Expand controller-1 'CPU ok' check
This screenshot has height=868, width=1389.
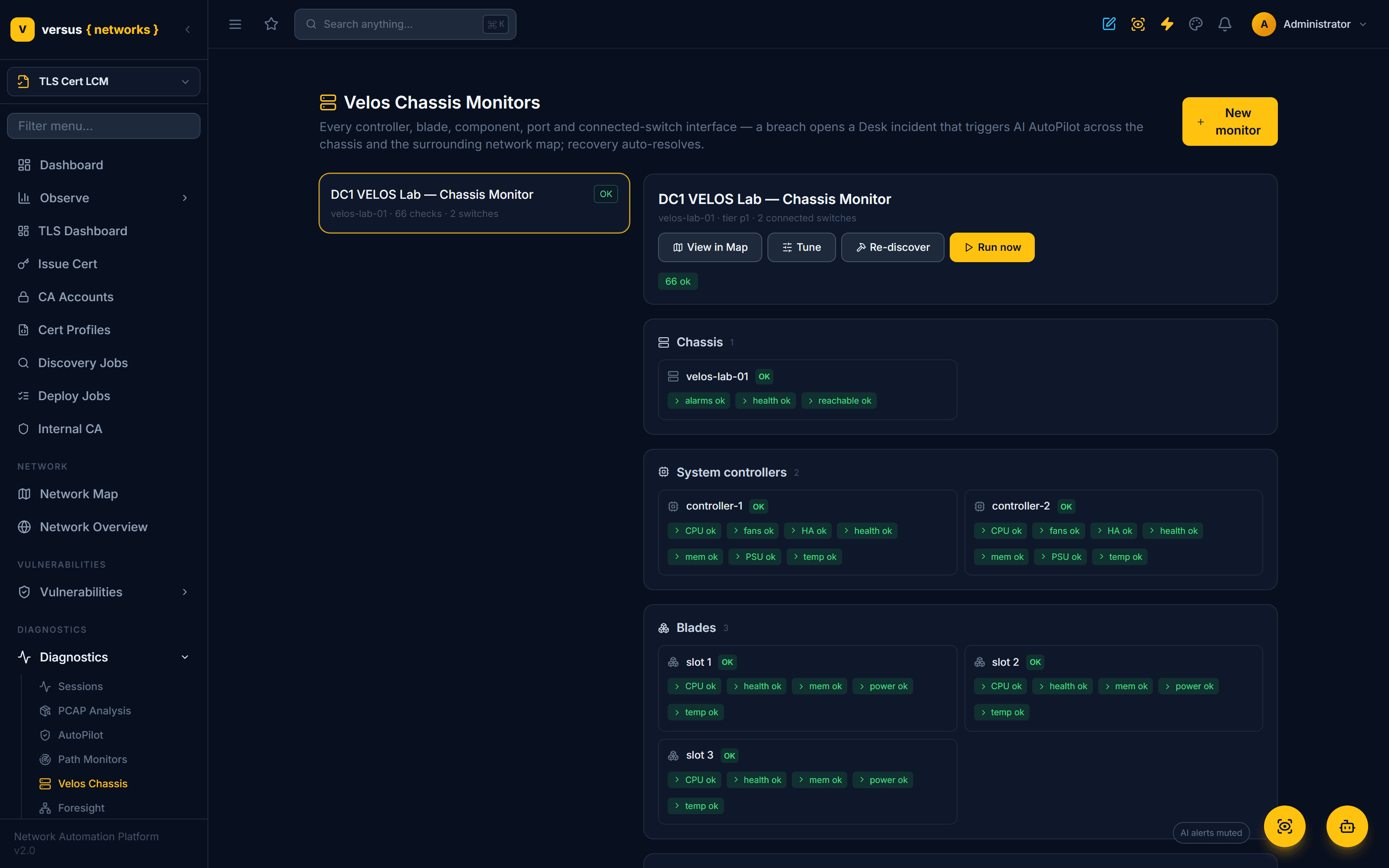pyautogui.click(x=694, y=531)
